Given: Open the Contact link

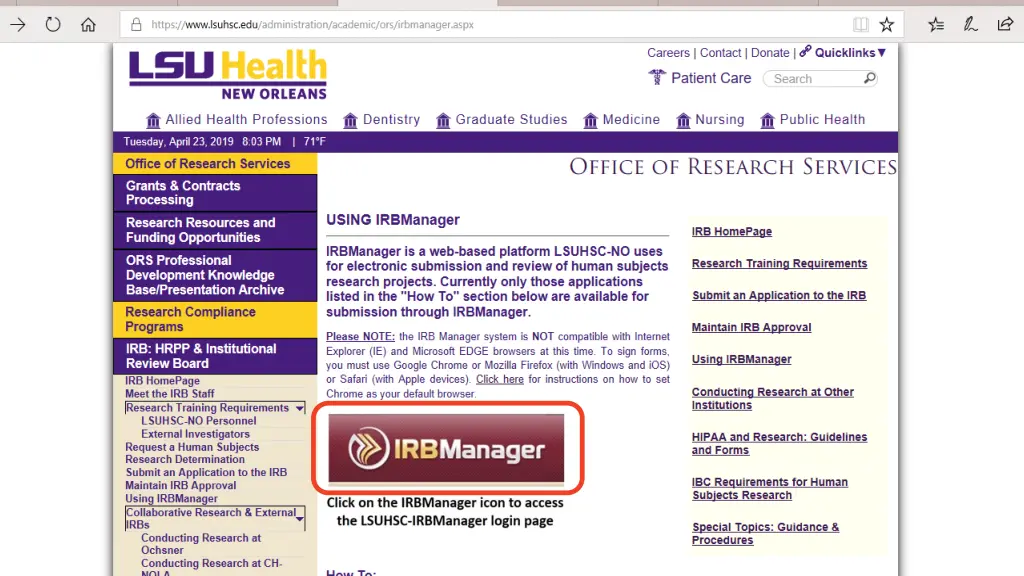Looking at the screenshot, I should point(720,53).
